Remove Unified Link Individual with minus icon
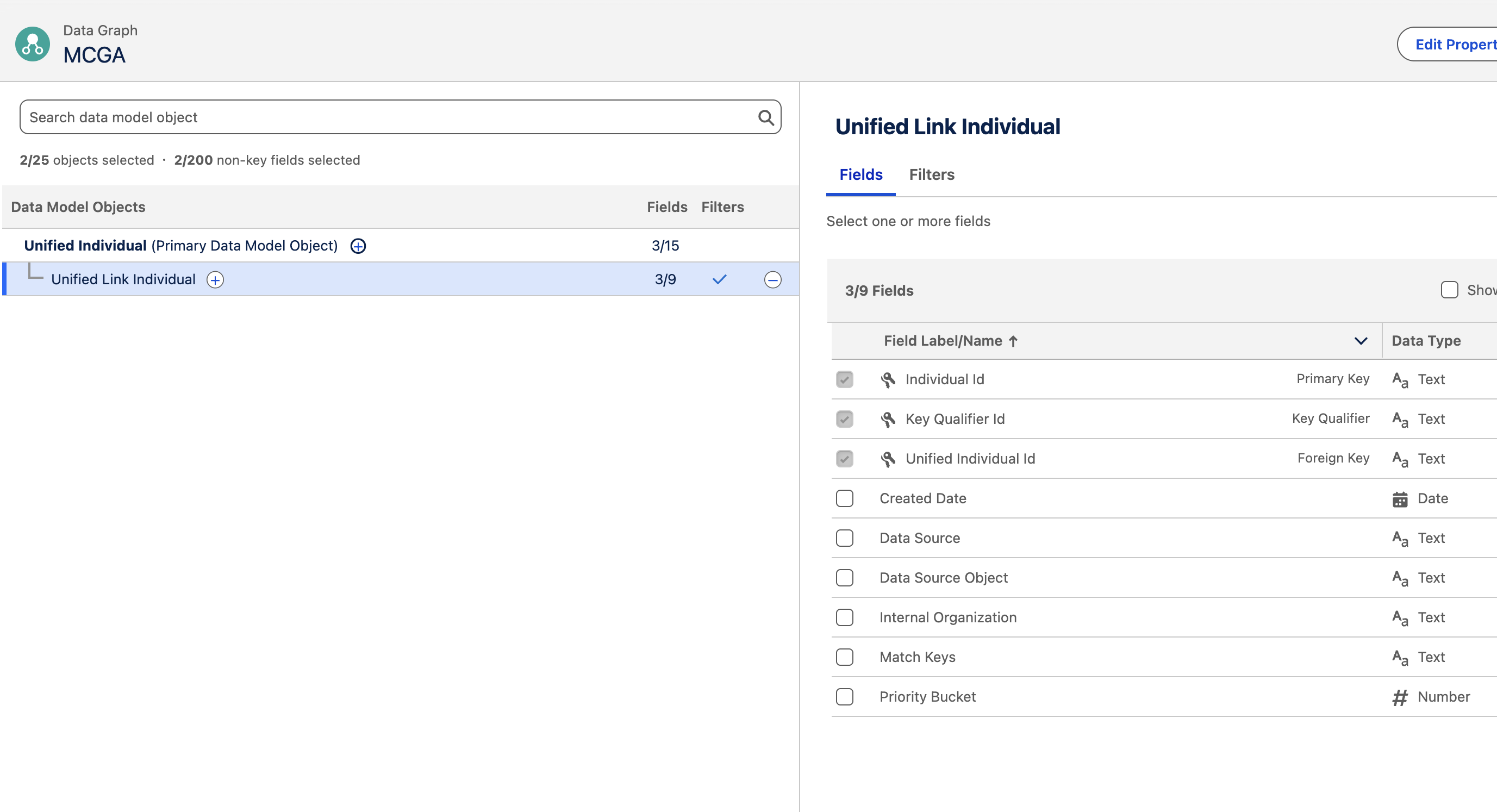This screenshot has width=1497, height=812. pos(772,279)
